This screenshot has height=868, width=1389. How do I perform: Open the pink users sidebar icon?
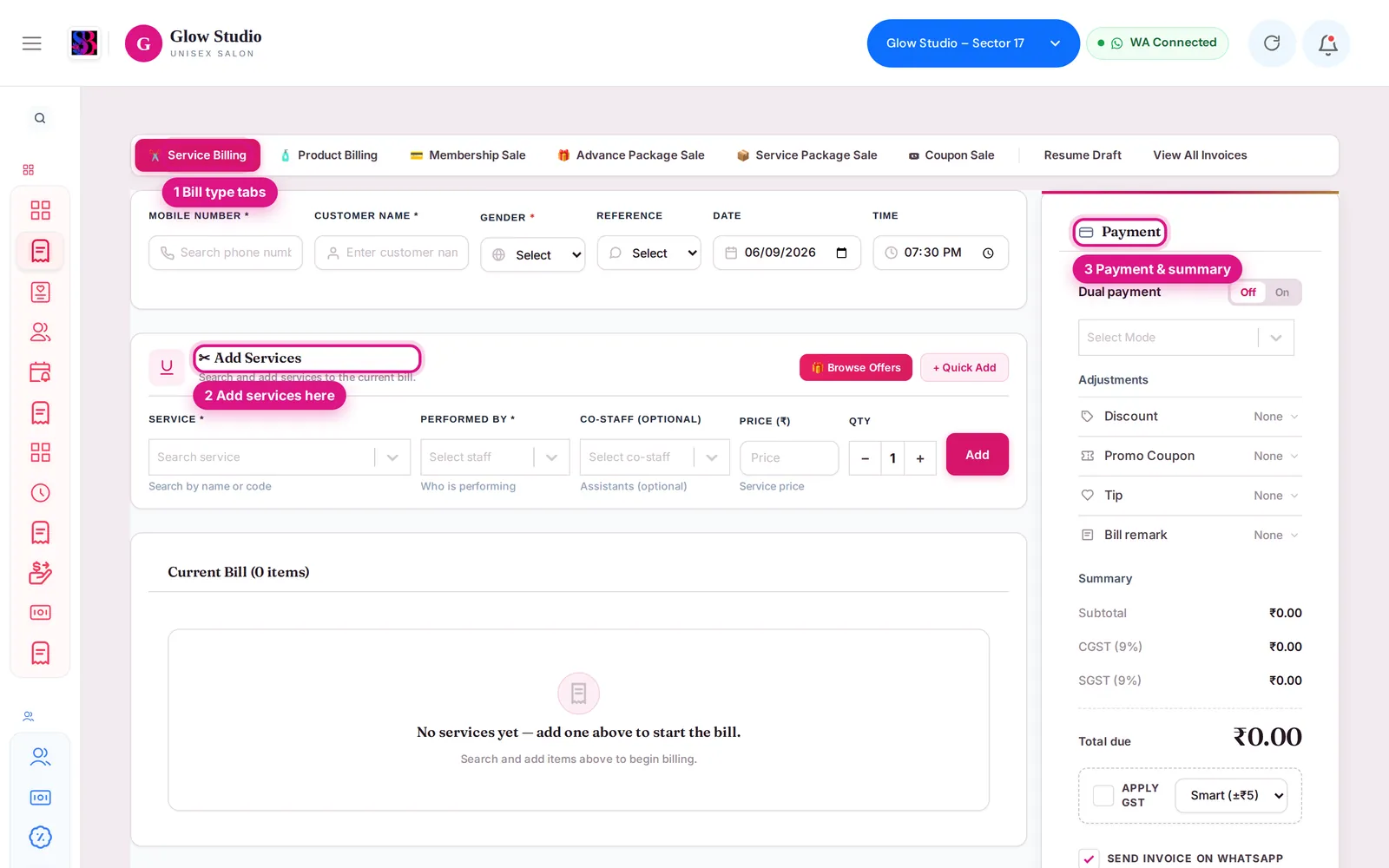pyautogui.click(x=40, y=332)
